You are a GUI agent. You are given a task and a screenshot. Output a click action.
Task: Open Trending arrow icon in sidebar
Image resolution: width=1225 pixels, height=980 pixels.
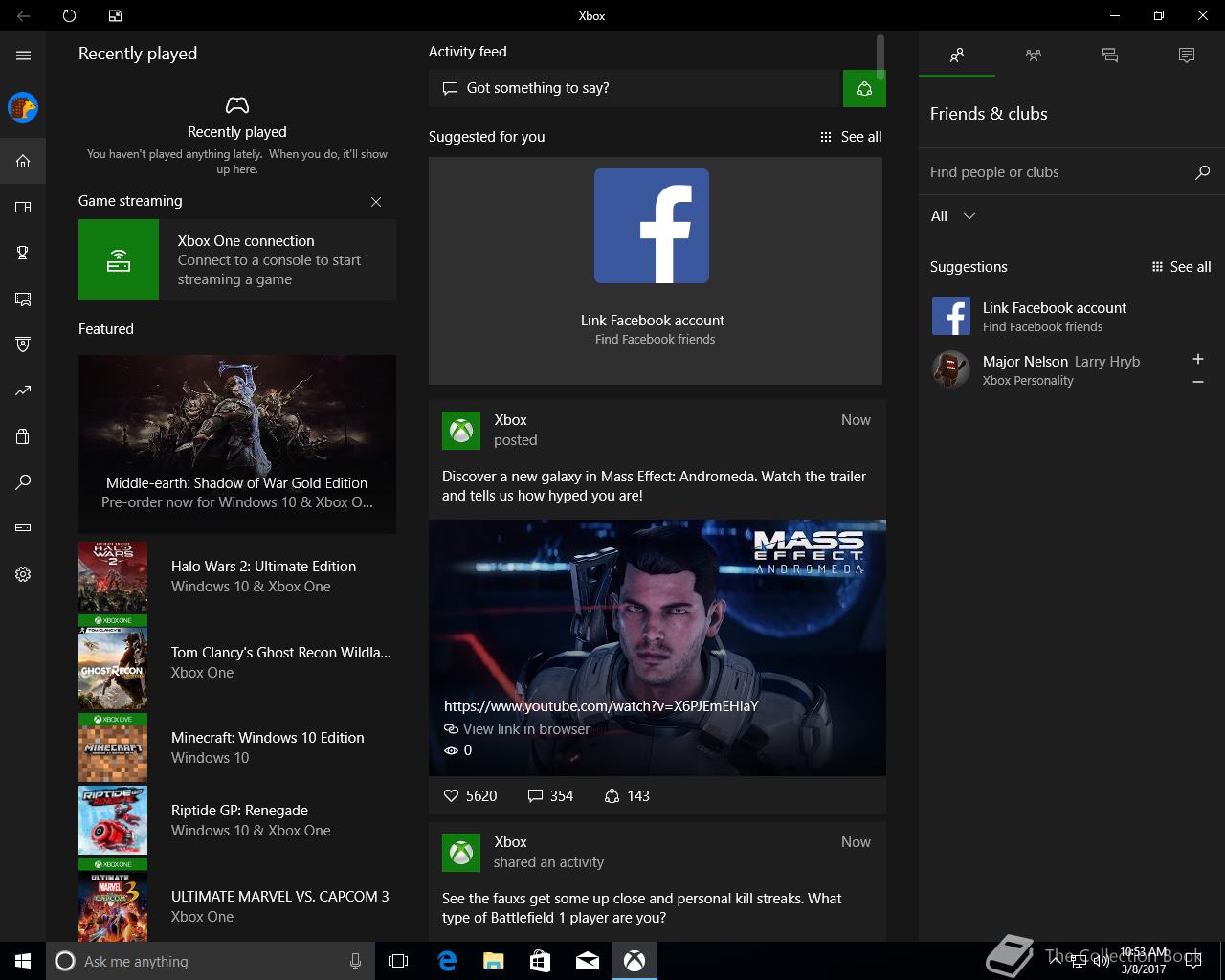pyautogui.click(x=23, y=390)
